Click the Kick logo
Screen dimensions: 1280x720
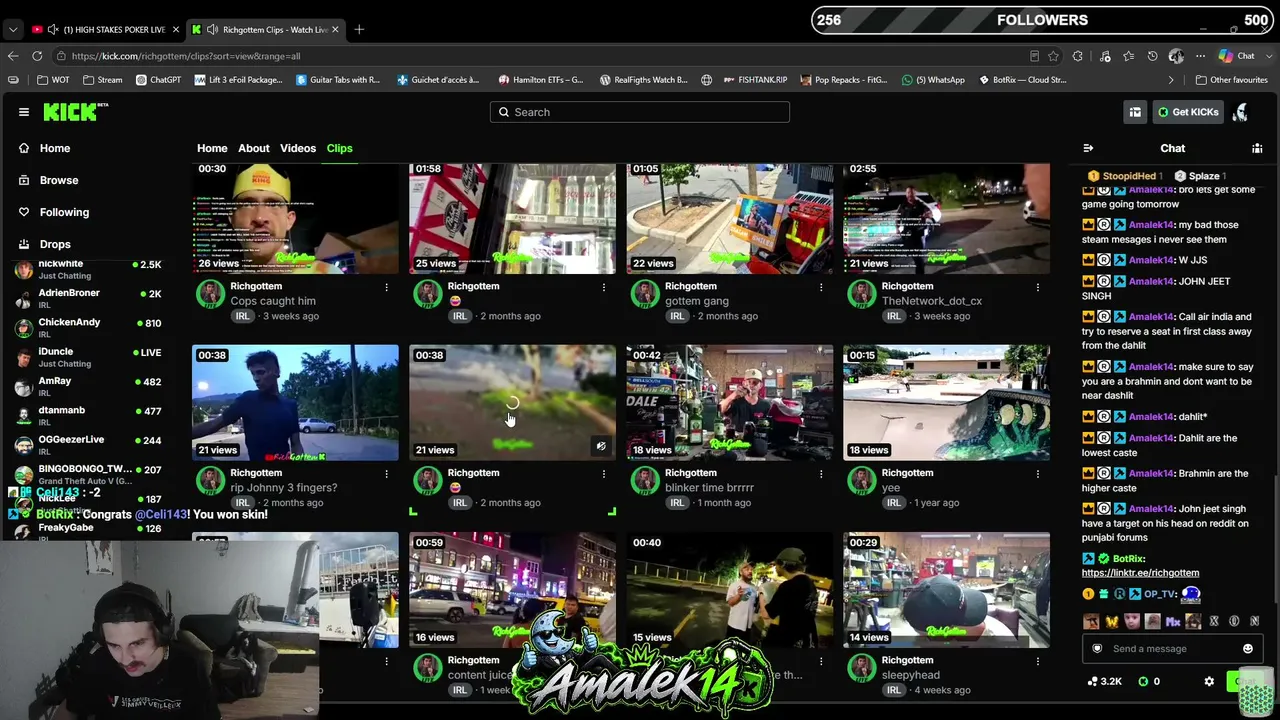point(75,112)
